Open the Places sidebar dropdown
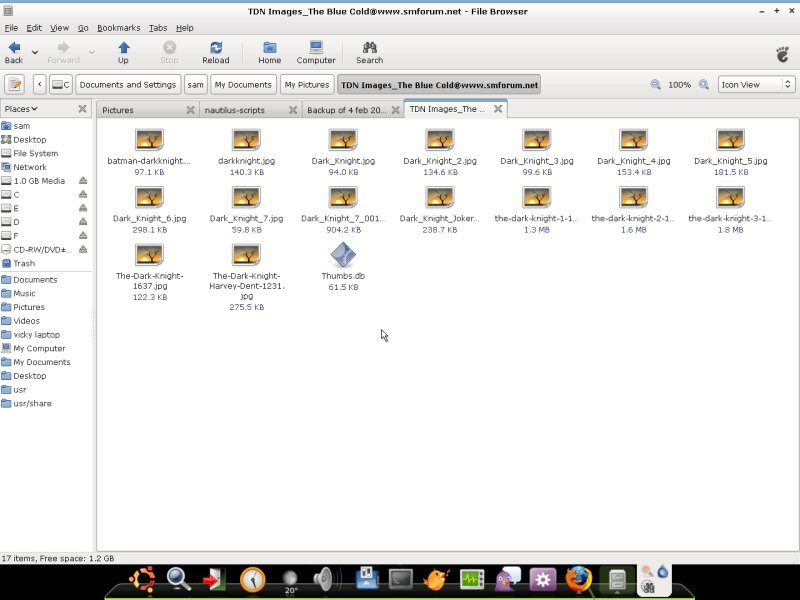 tap(21, 109)
